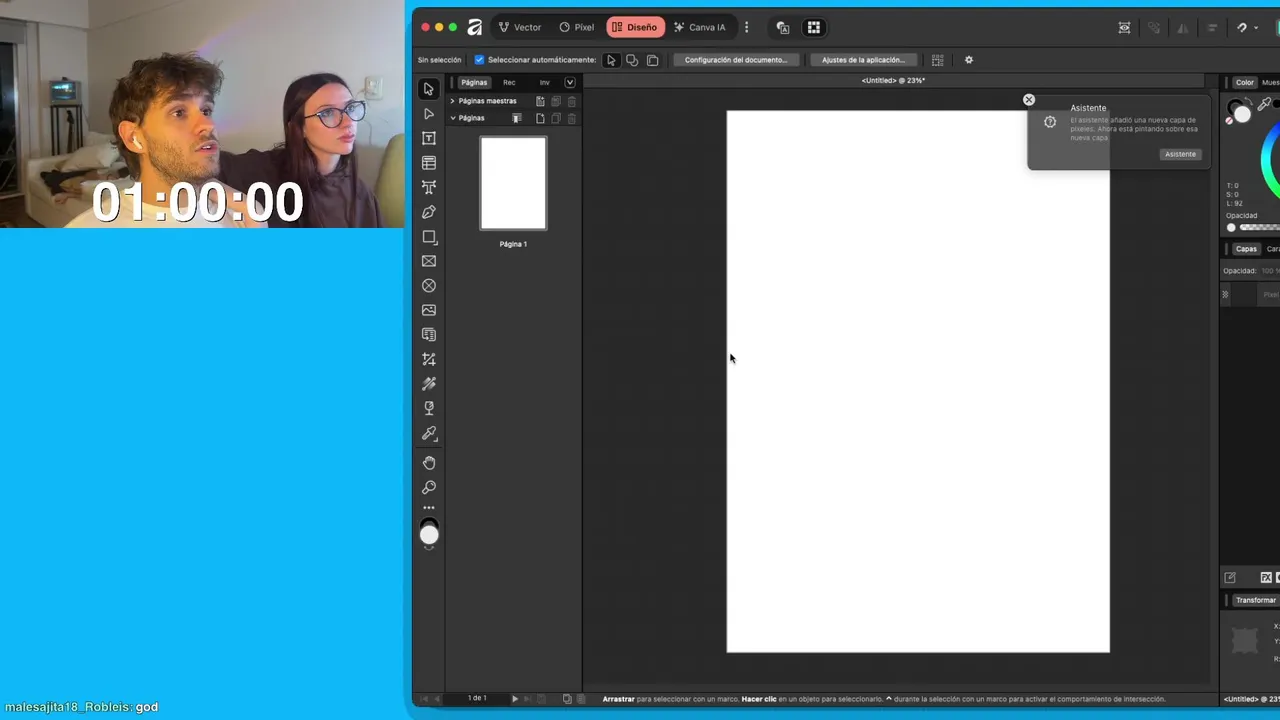Click the page counter '1 de 1'
The height and width of the screenshot is (720, 1280).
click(477, 698)
